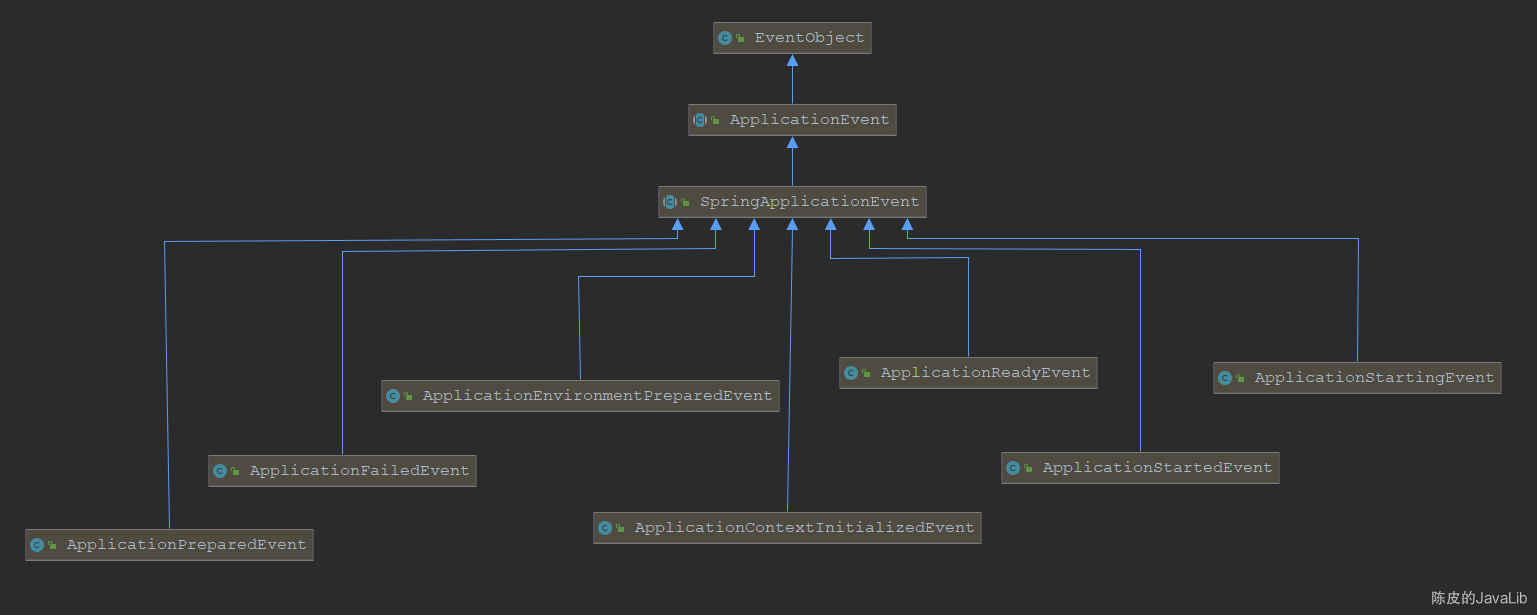Click the green lock icon on ApplicationContextInitializedEvent
1537x615 pixels.
pyautogui.click(x=620, y=529)
